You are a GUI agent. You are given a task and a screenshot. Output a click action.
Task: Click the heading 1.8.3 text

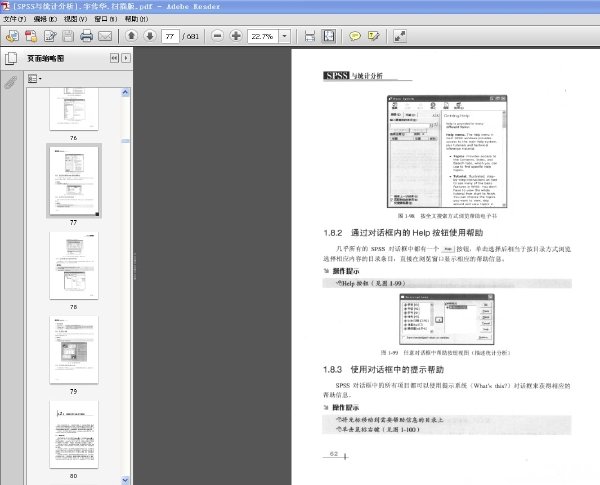(x=383, y=370)
